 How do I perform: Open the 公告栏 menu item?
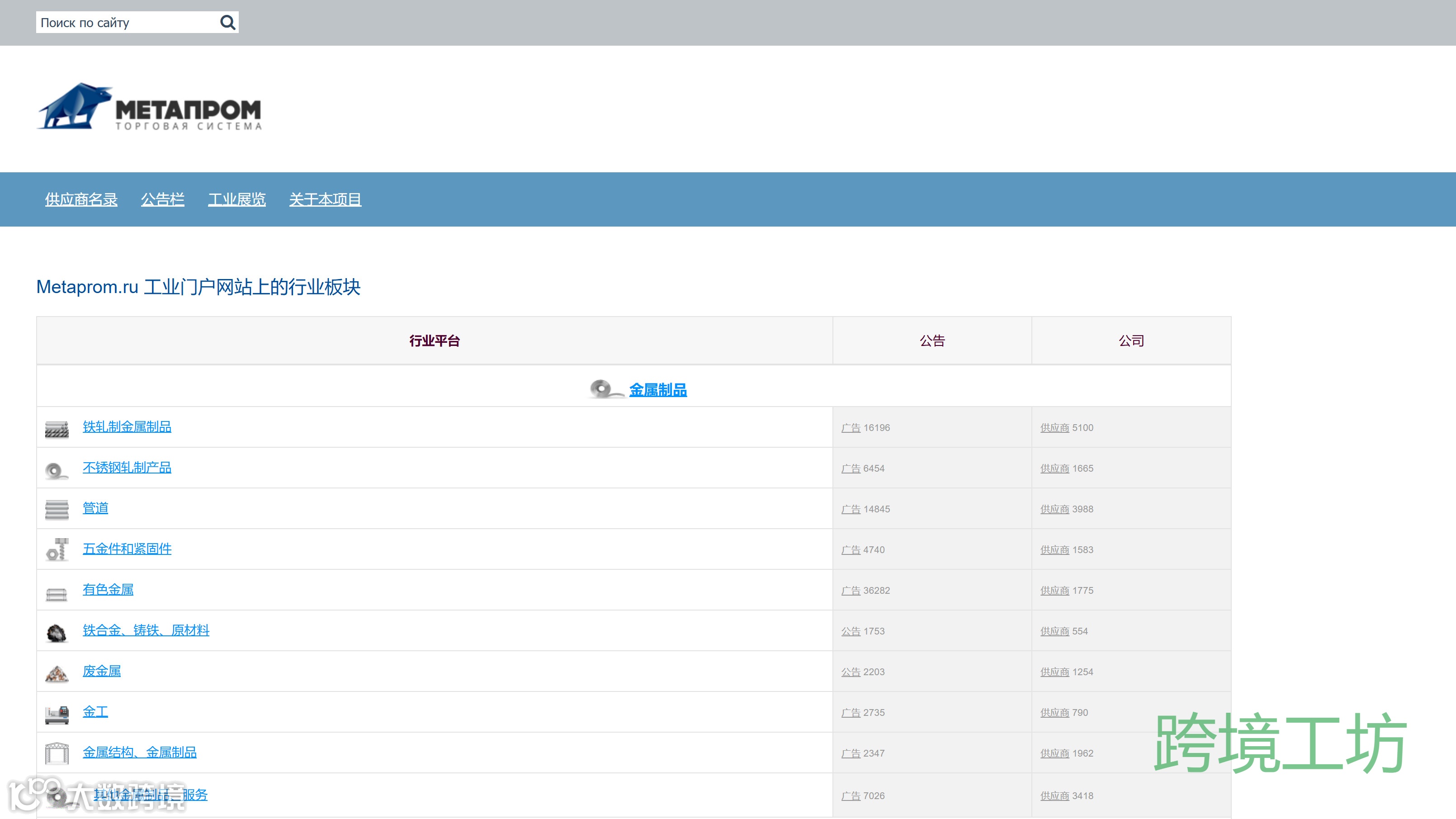point(163,199)
